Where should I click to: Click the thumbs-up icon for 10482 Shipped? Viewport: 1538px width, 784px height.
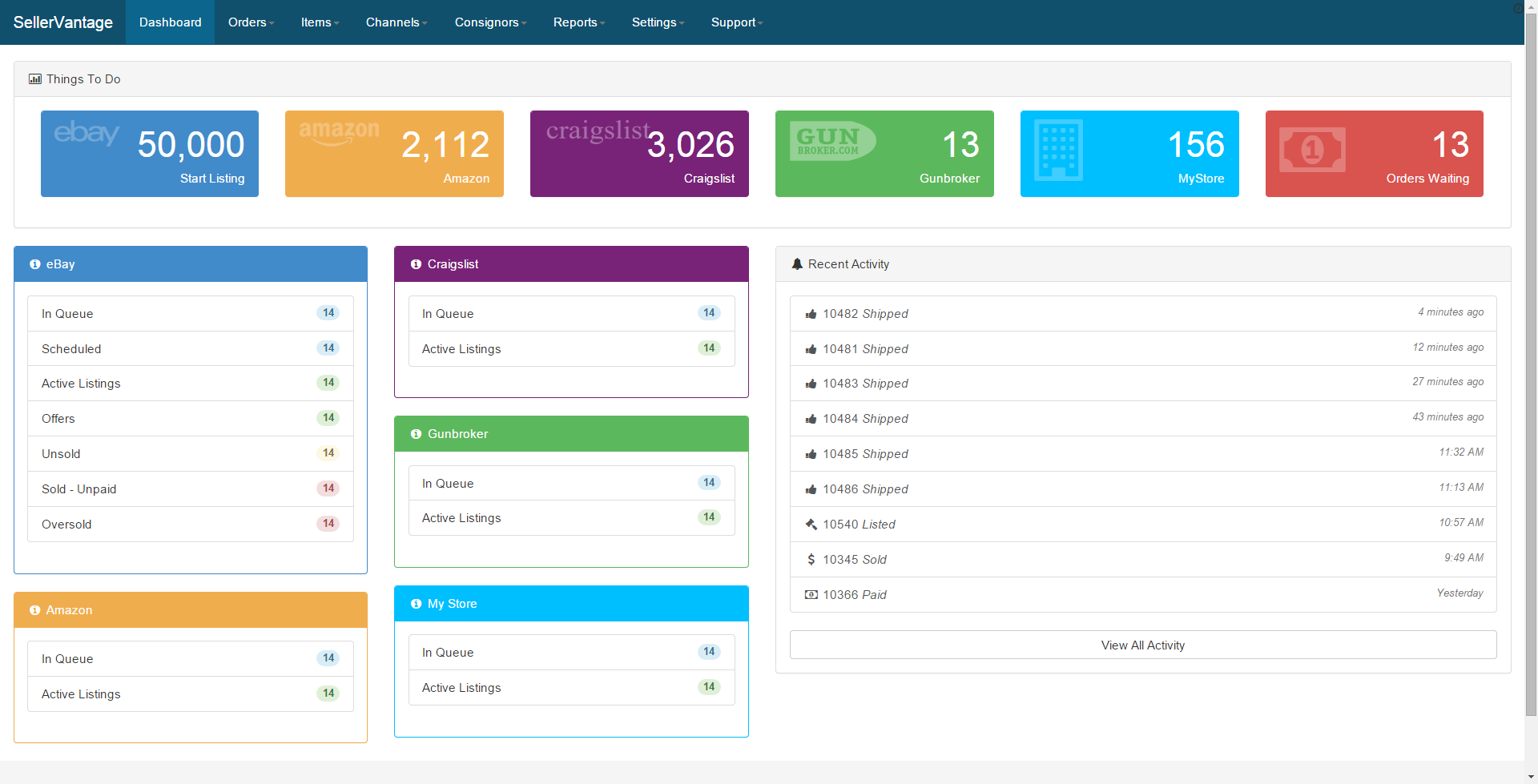coord(811,314)
